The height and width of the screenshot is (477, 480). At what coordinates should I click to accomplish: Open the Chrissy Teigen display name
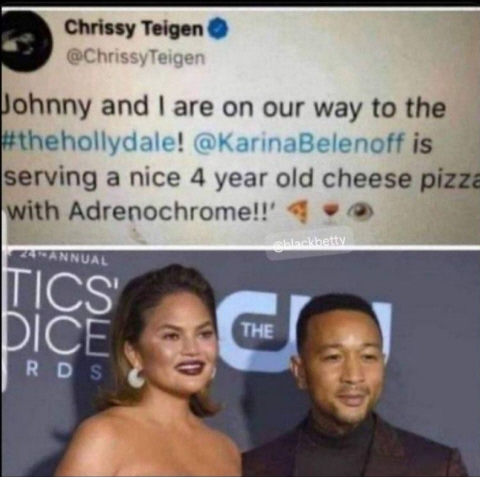point(134,28)
